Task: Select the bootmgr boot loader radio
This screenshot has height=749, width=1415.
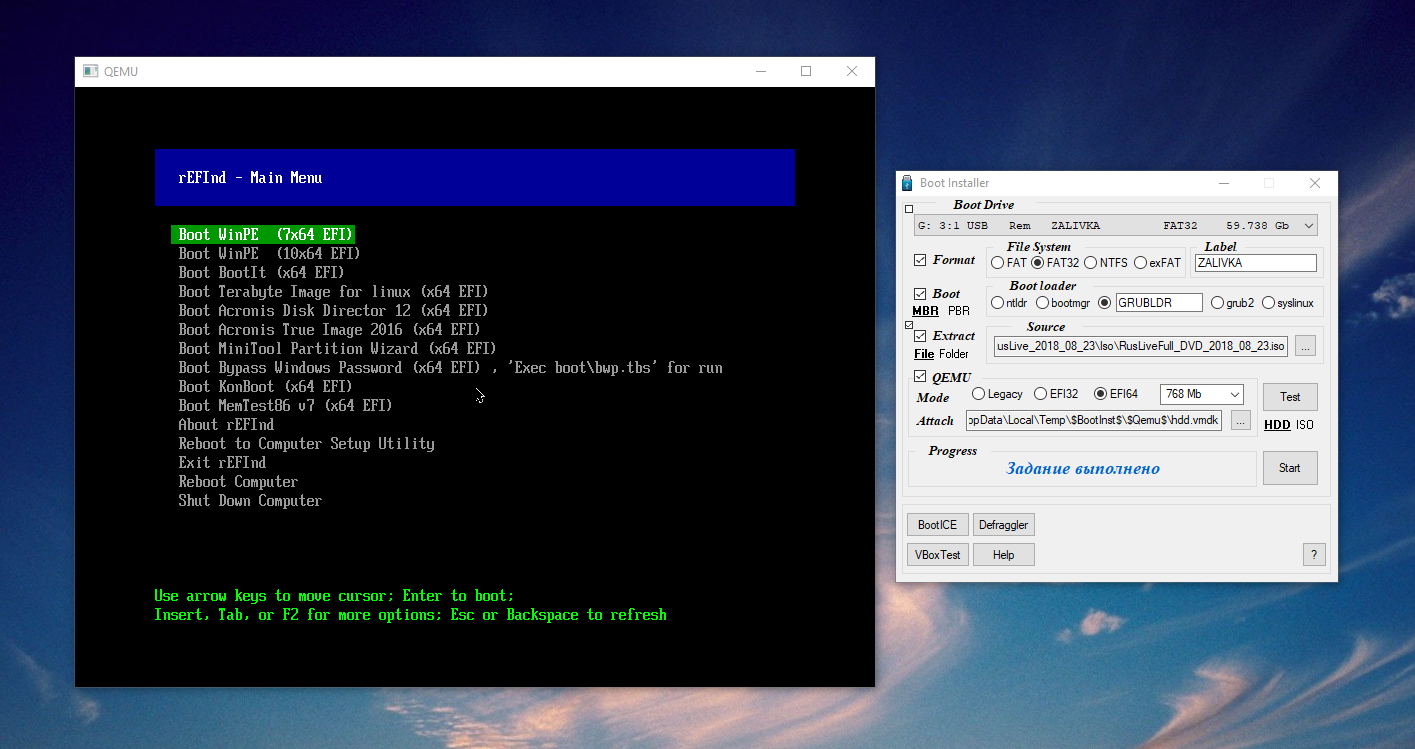Action: pos(1043,303)
